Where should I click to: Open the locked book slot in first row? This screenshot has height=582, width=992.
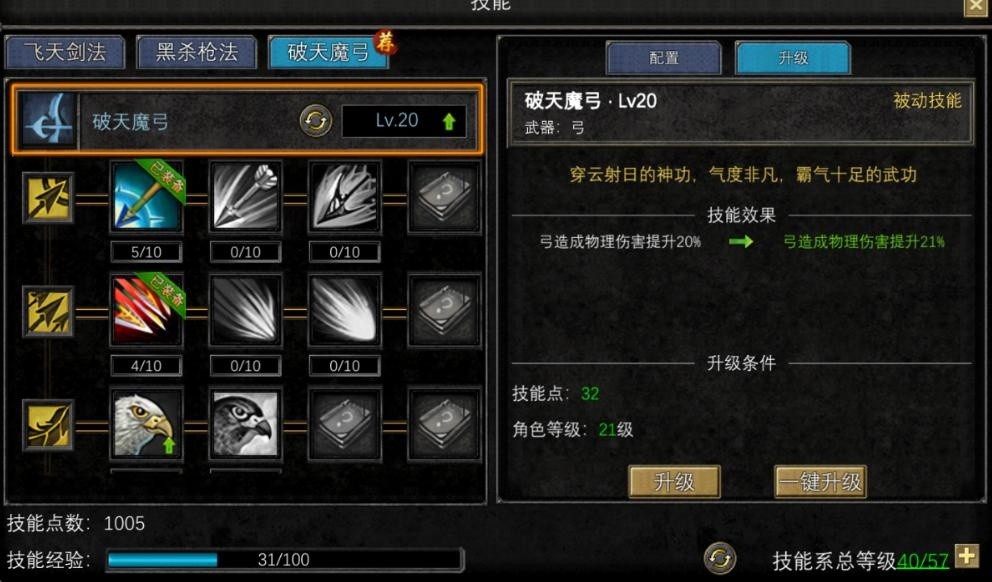click(x=444, y=197)
